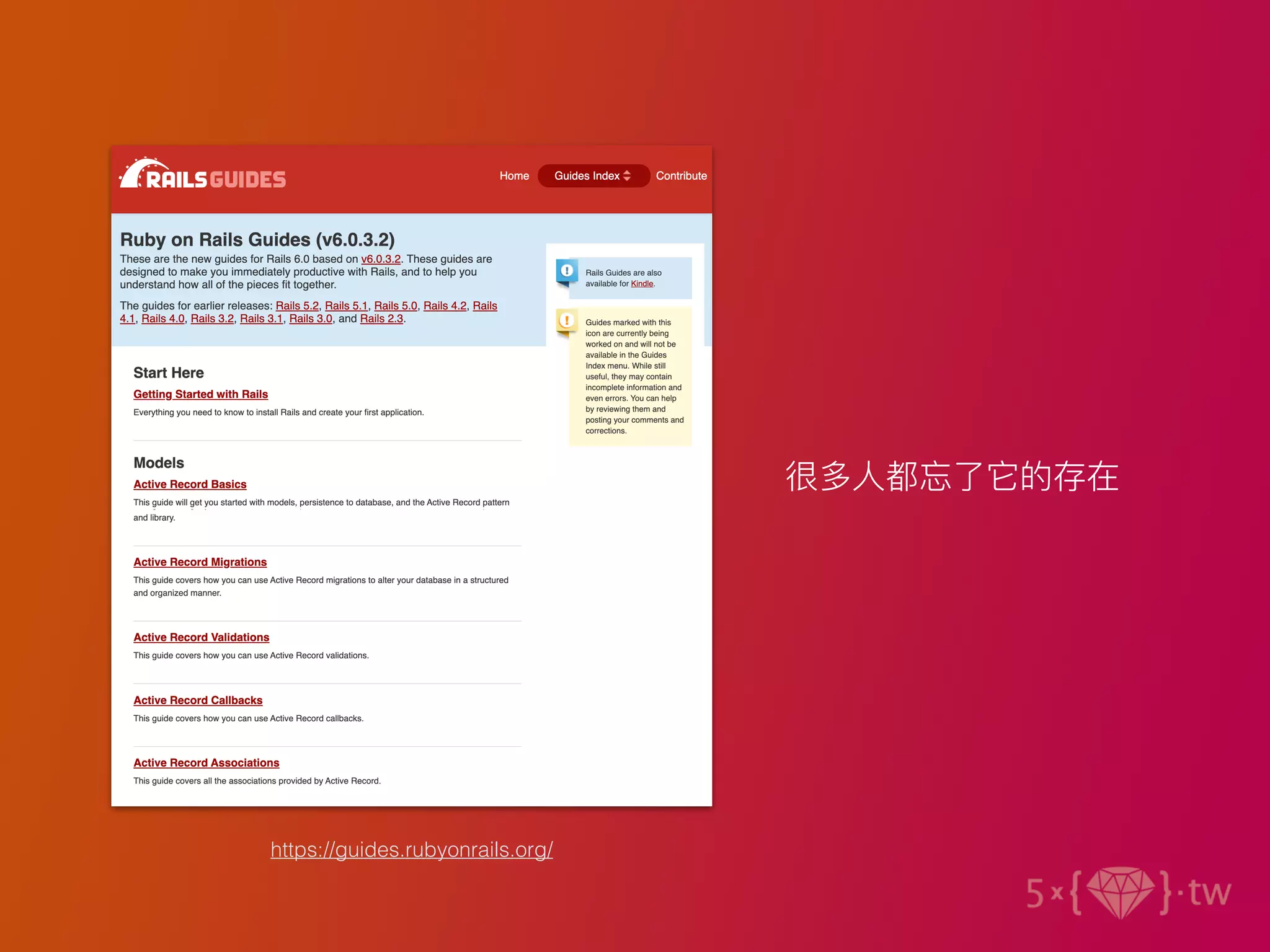Go to the Home menu item

click(514, 176)
